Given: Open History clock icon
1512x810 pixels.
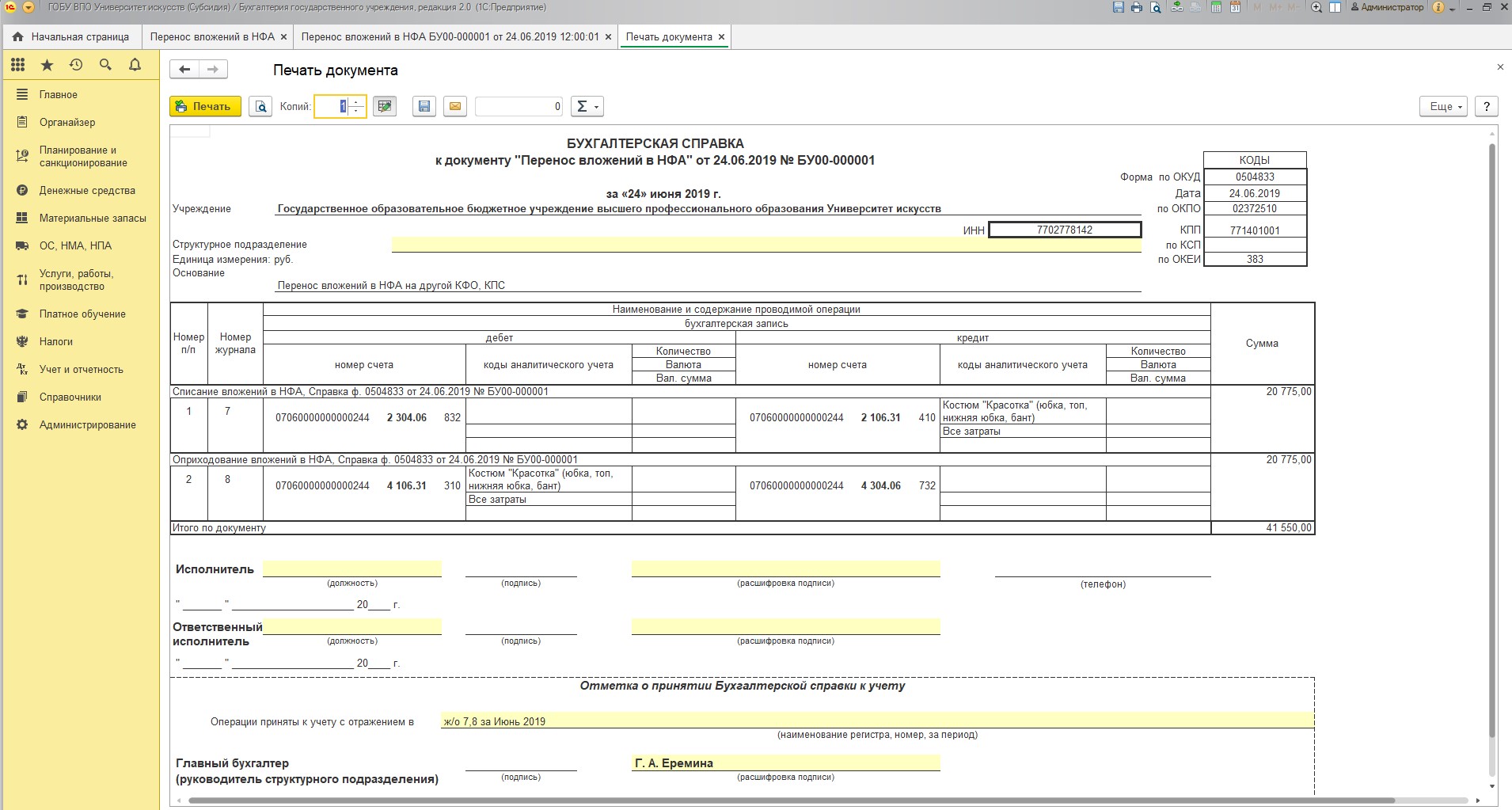Looking at the screenshot, I should tap(76, 65).
